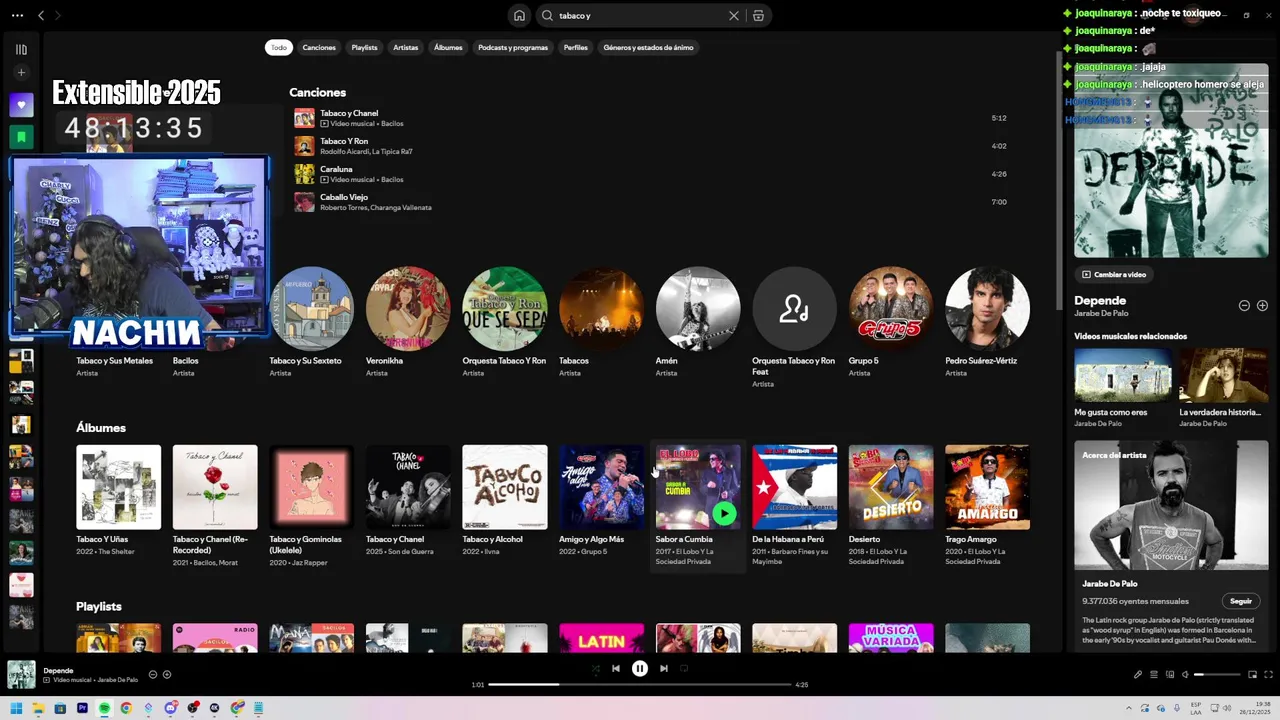The height and width of the screenshot is (720, 1280).
Task: Open Liked Songs heart tile in sidebar
Action: tap(21, 105)
